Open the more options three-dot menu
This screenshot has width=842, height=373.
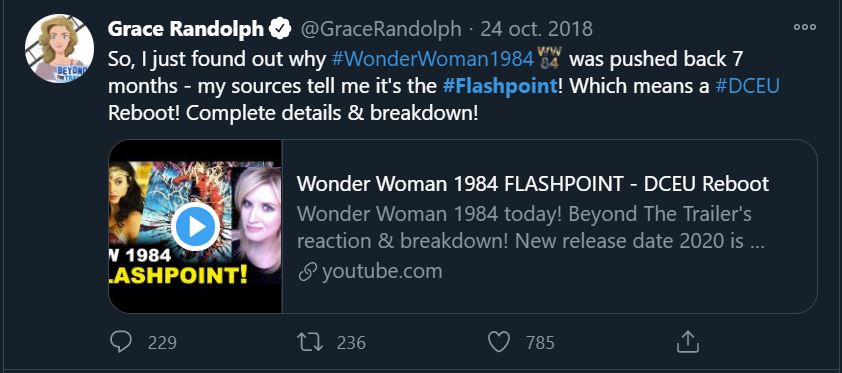[804, 27]
